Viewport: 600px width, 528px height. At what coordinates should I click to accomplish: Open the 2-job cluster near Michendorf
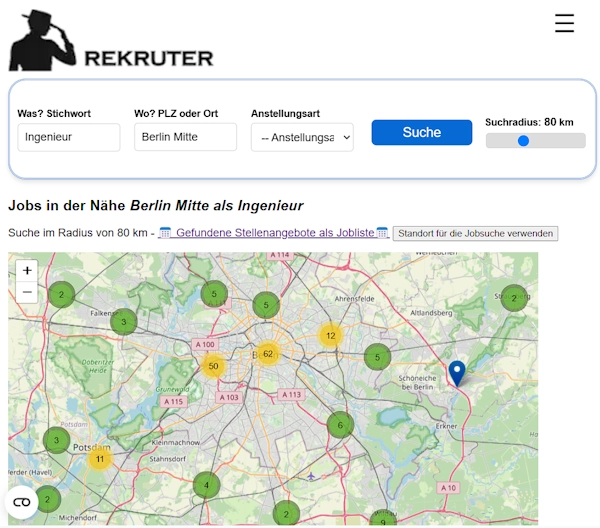[x=47, y=499]
